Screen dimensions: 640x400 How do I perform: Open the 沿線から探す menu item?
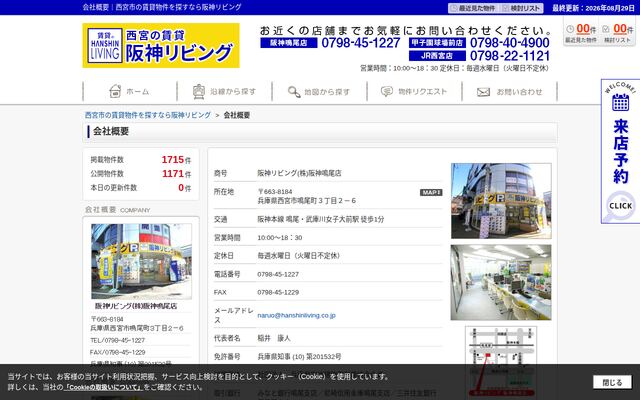[224, 91]
